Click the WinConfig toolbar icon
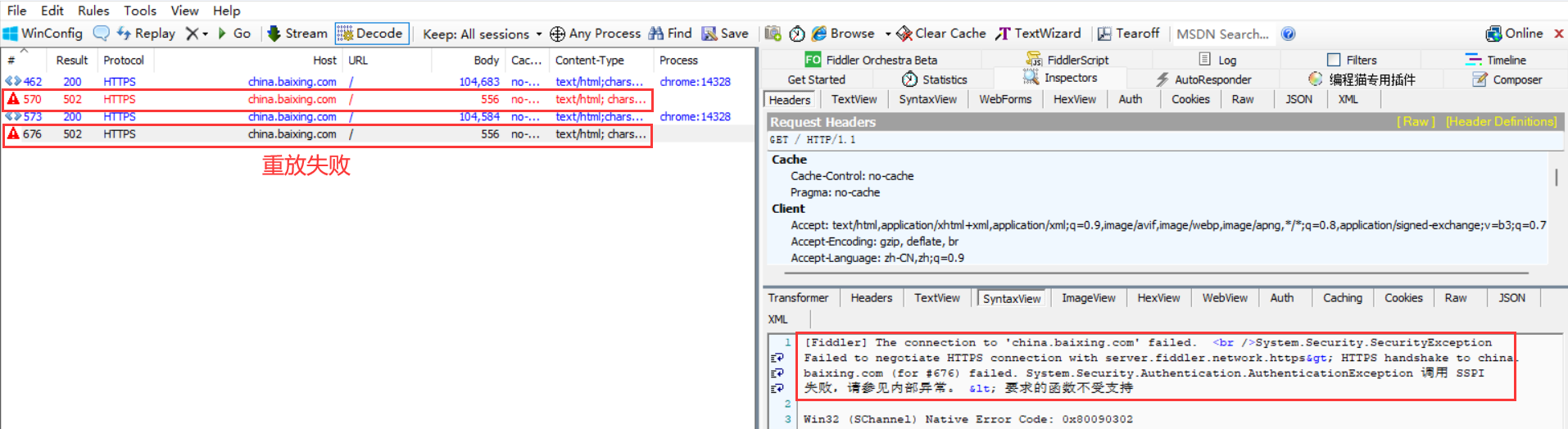 point(11,34)
